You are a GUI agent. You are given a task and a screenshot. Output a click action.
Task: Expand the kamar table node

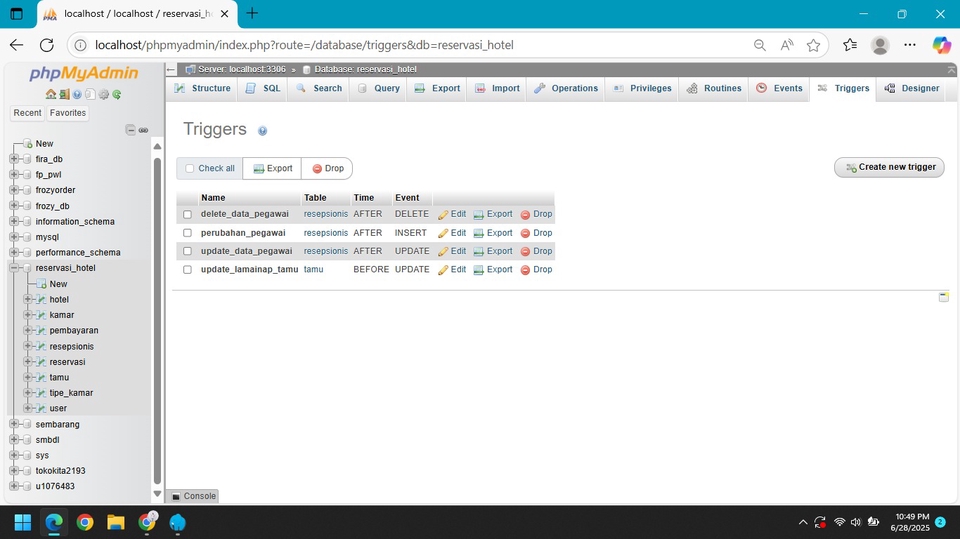click(28, 315)
